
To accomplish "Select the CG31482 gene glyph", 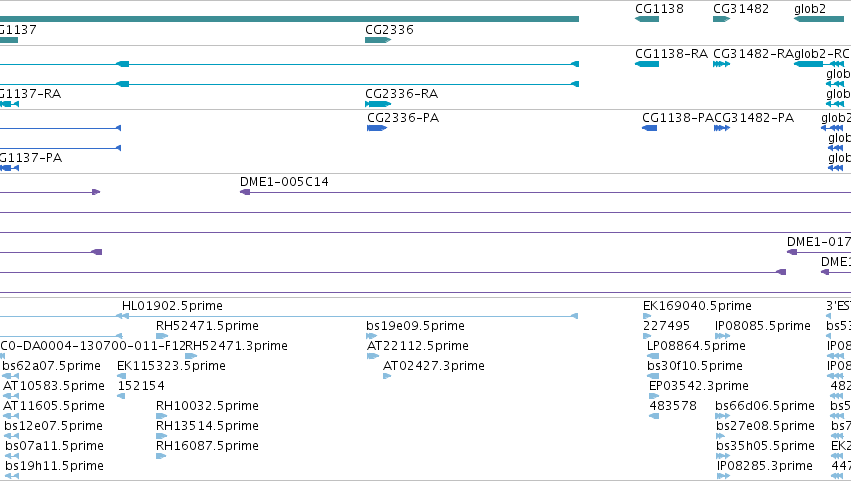I will [x=721, y=19].
